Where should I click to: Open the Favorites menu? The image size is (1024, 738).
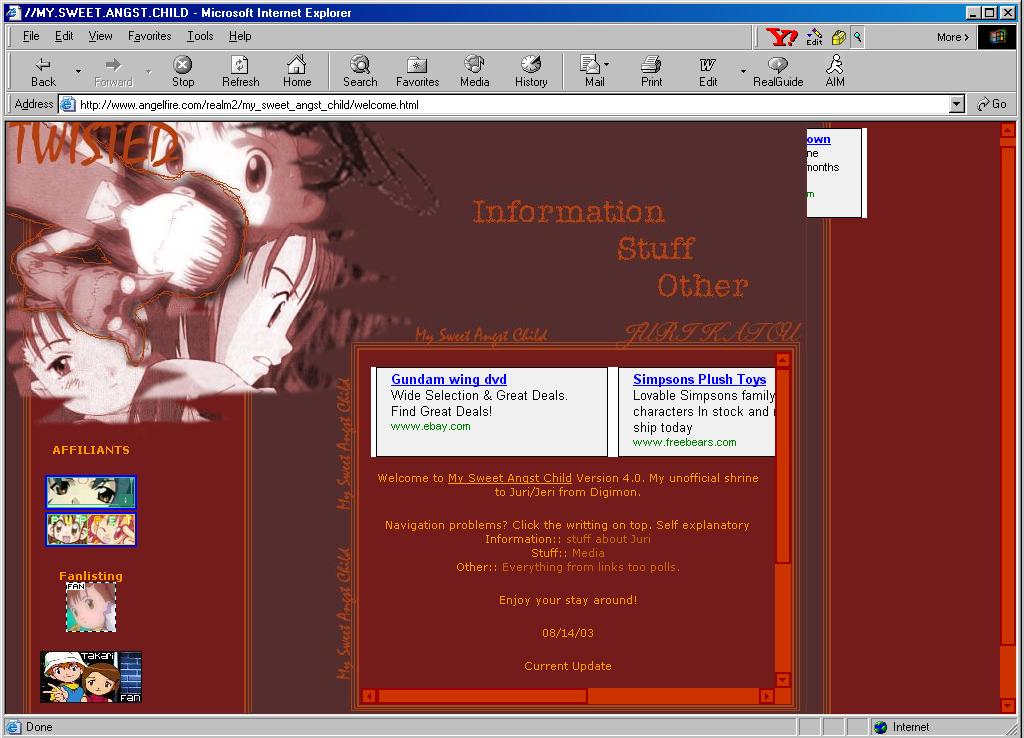point(150,36)
